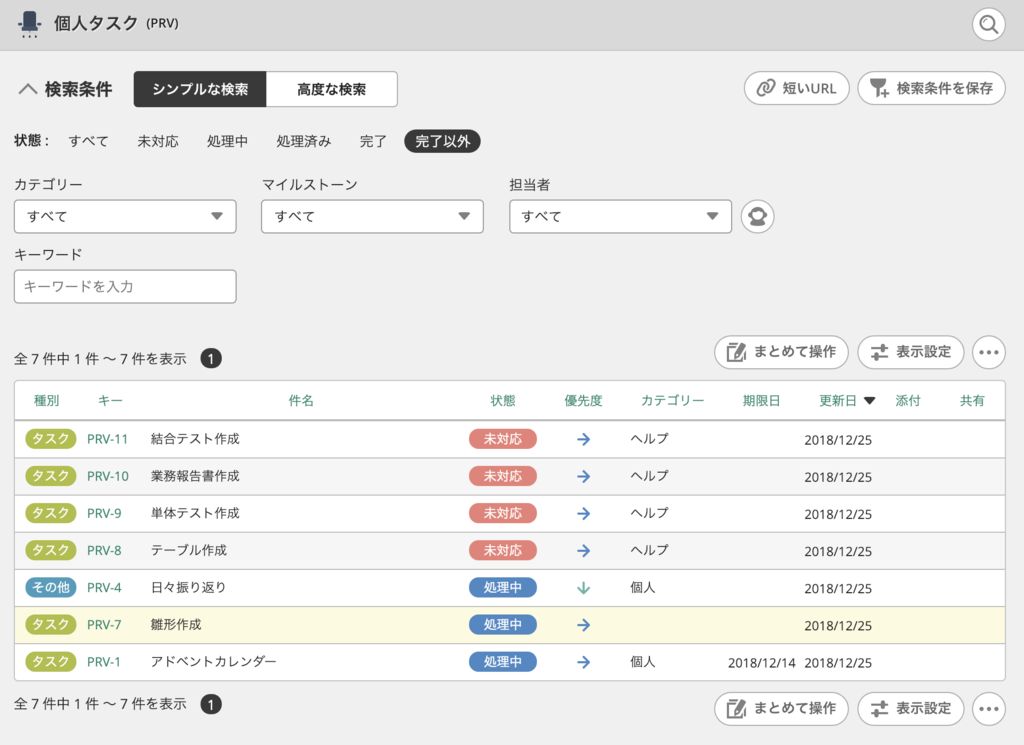Click the 処理中 status badge for PRV-7
This screenshot has height=745, width=1024.
(503, 625)
